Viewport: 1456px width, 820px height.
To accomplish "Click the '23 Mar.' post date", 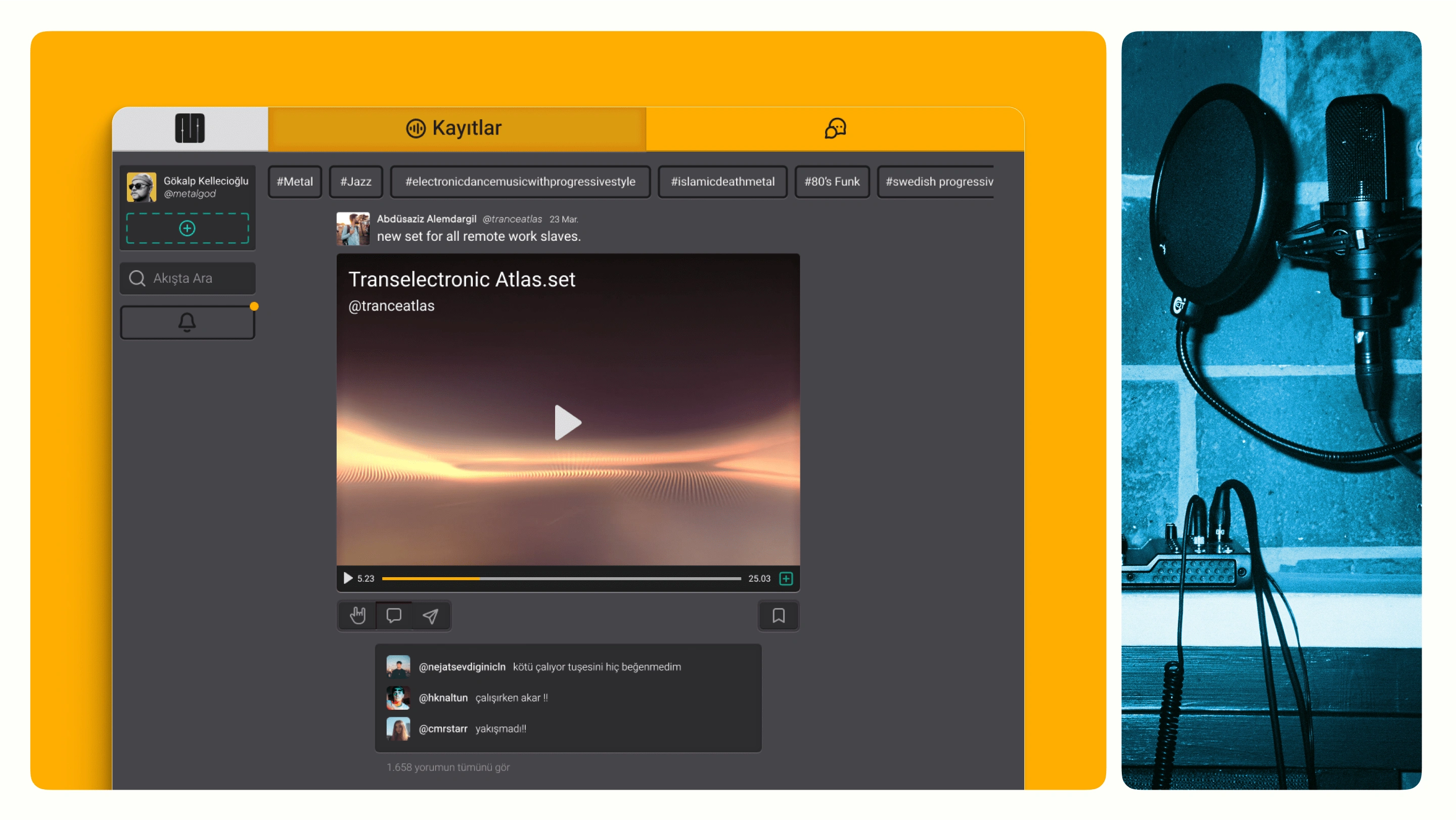I will tap(564, 220).
